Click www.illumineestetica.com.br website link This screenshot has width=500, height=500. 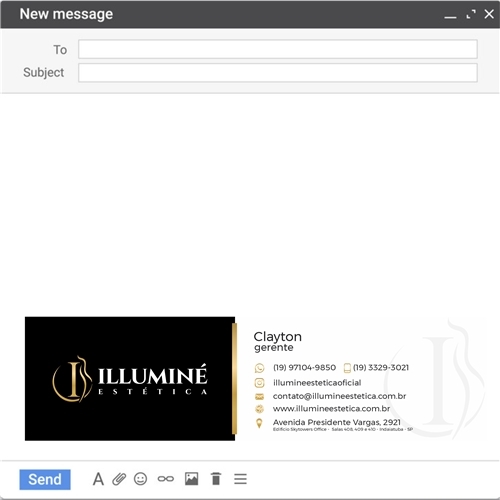331,408
